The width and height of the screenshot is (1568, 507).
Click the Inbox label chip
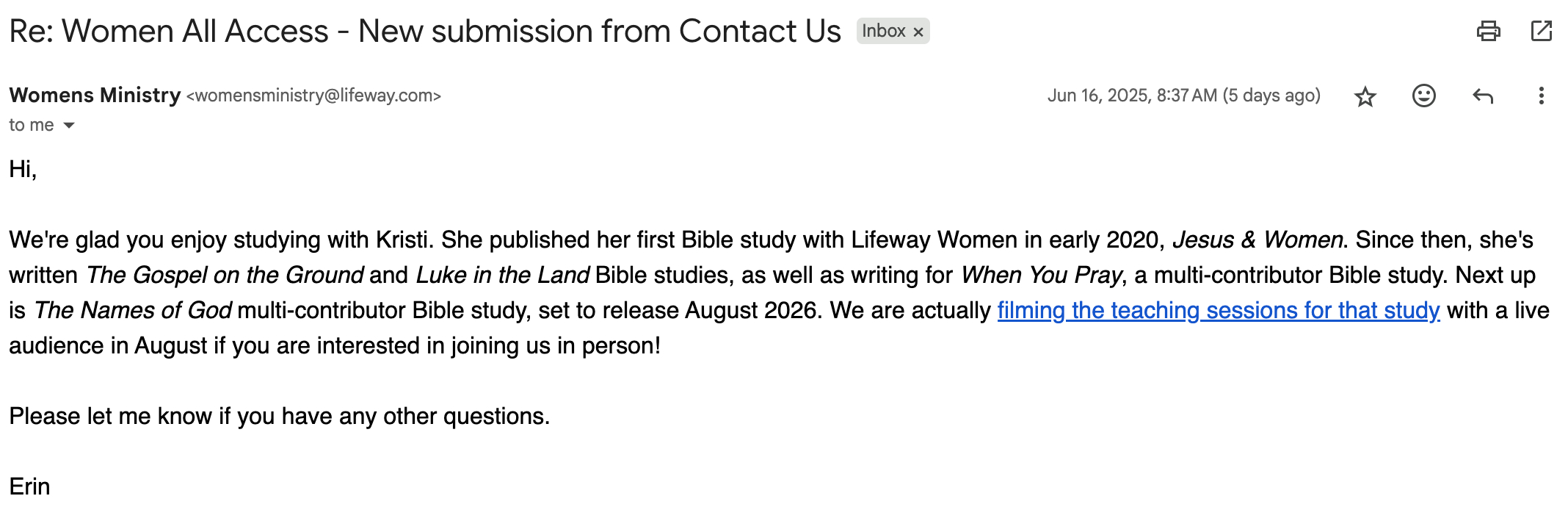pyautogui.click(x=883, y=31)
